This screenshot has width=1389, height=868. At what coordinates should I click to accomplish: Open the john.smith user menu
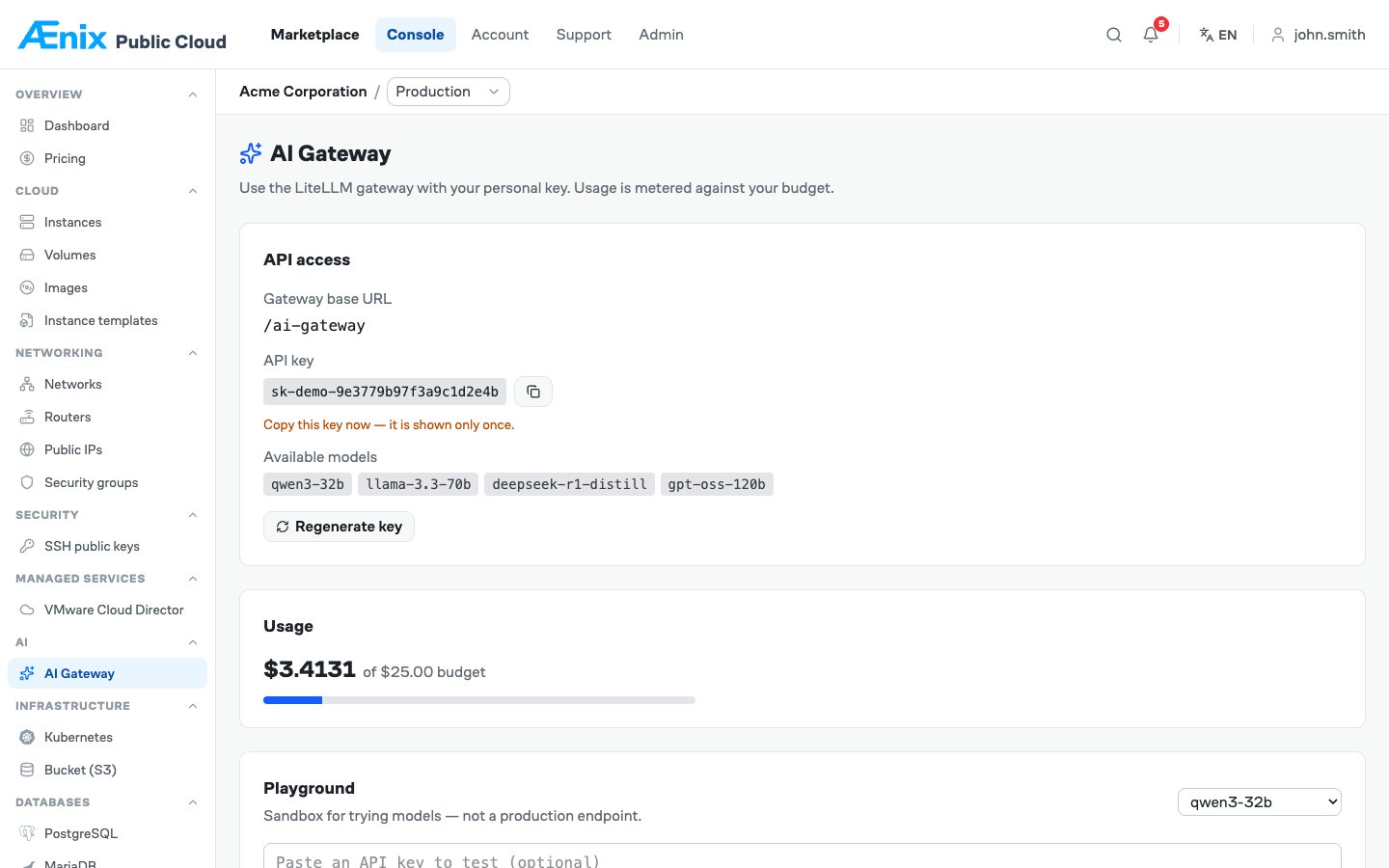(x=1318, y=35)
